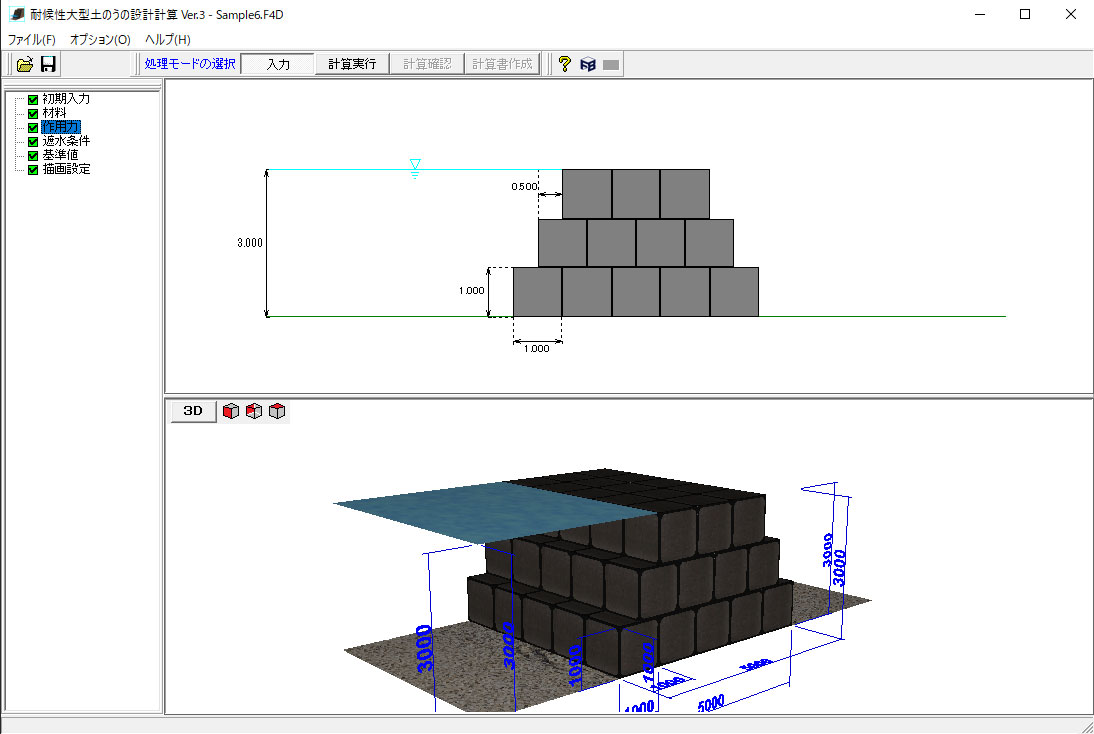Select the top-face red cube view icon

277,411
